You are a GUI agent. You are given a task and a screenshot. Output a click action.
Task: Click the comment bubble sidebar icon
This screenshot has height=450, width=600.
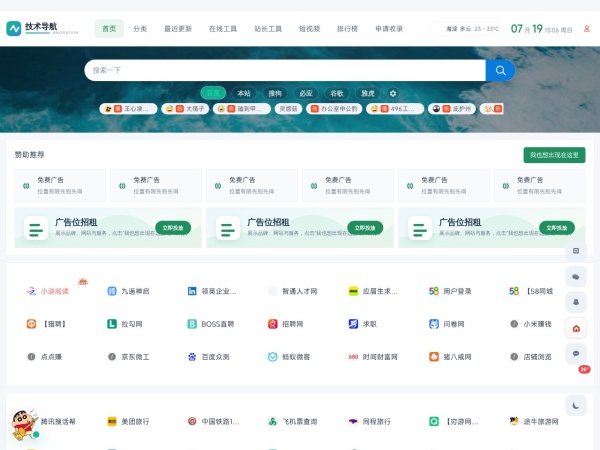(x=576, y=354)
